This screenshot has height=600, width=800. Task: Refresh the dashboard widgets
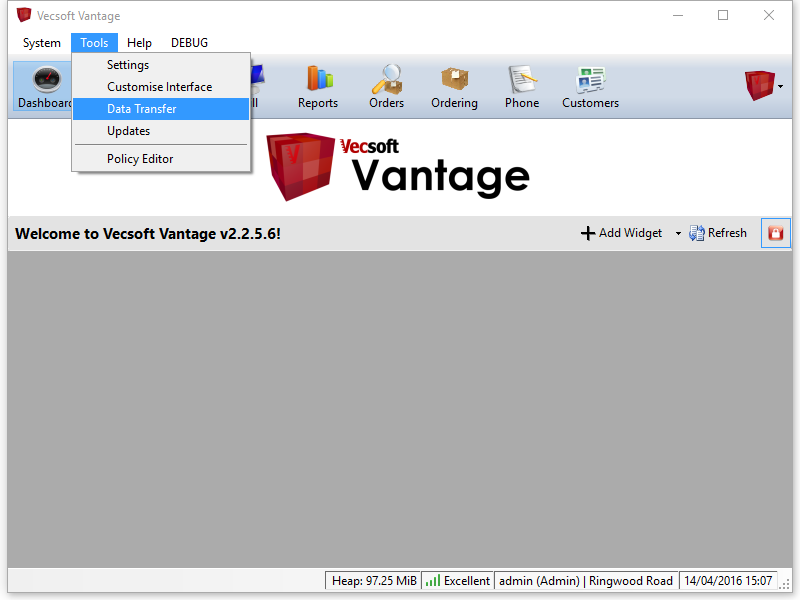pos(718,233)
